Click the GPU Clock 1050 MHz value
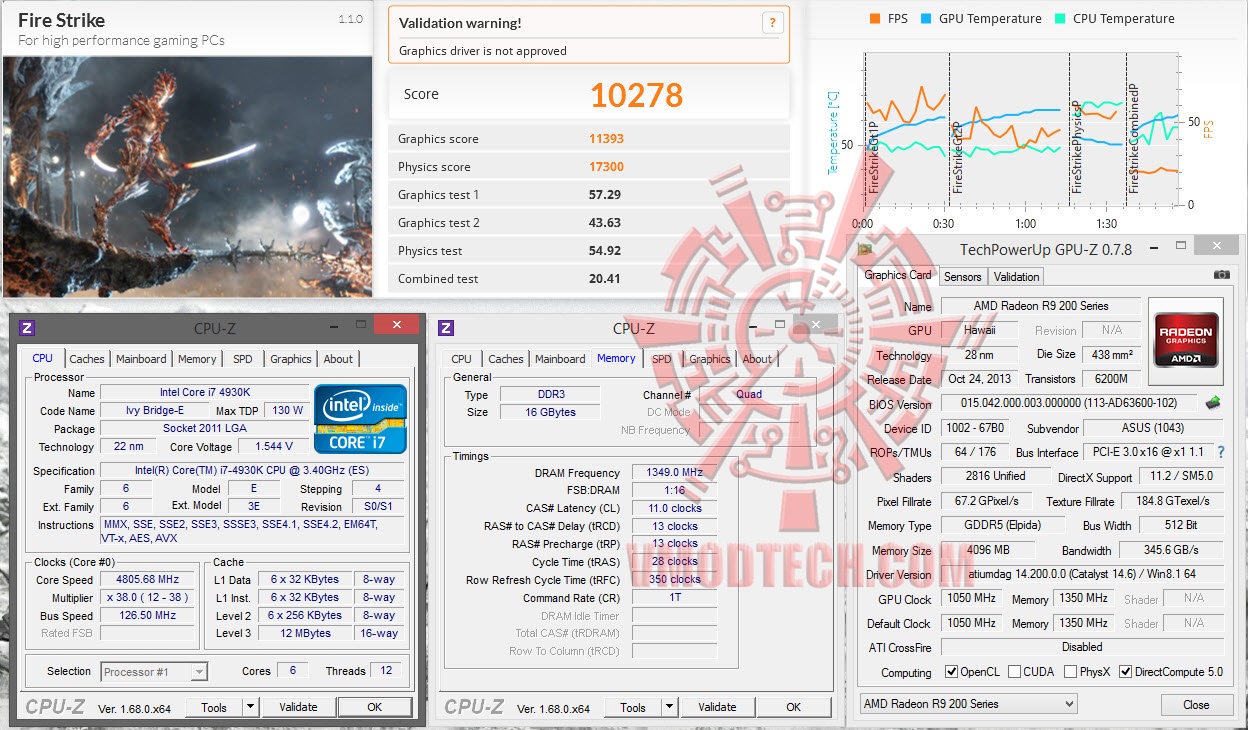This screenshot has width=1248, height=730. [971, 599]
